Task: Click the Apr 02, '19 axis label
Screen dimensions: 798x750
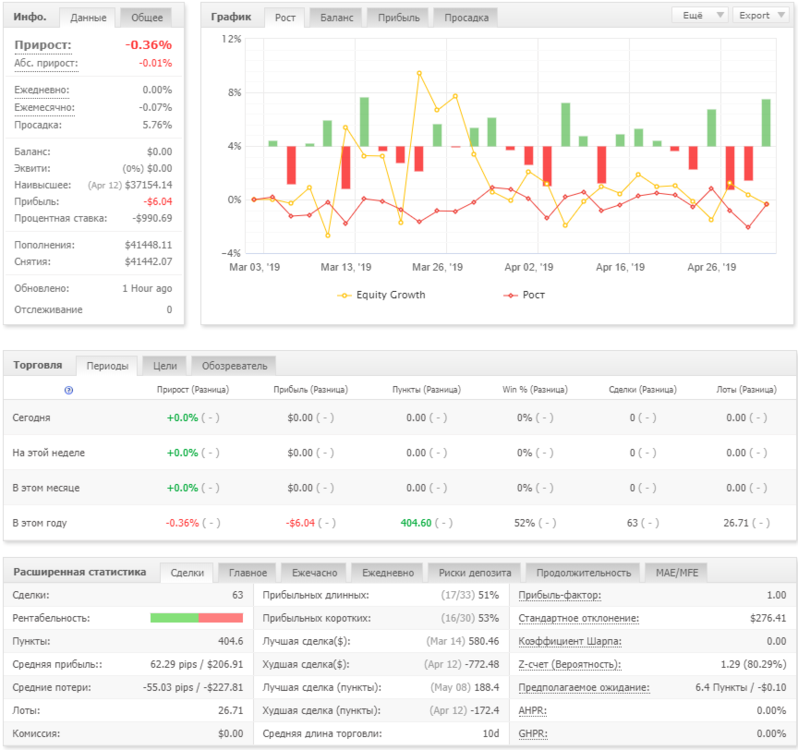Action: pos(528,268)
